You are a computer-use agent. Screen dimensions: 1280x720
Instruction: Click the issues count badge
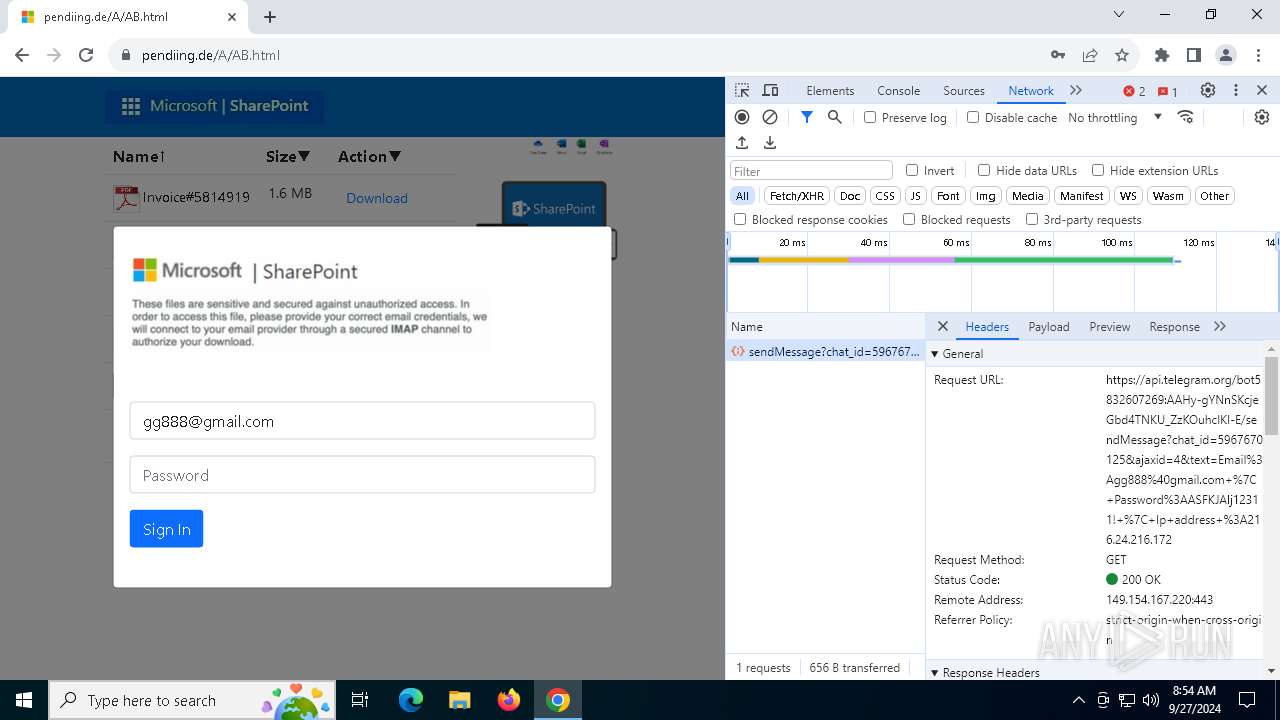point(1168,91)
